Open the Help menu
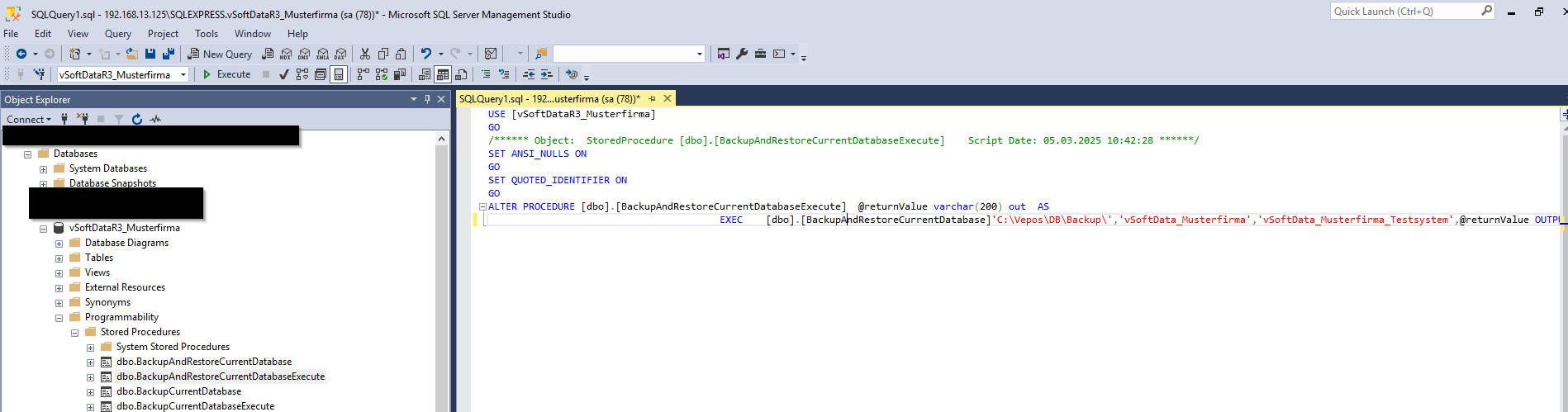The image size is (1568, 412). (297, 34)
